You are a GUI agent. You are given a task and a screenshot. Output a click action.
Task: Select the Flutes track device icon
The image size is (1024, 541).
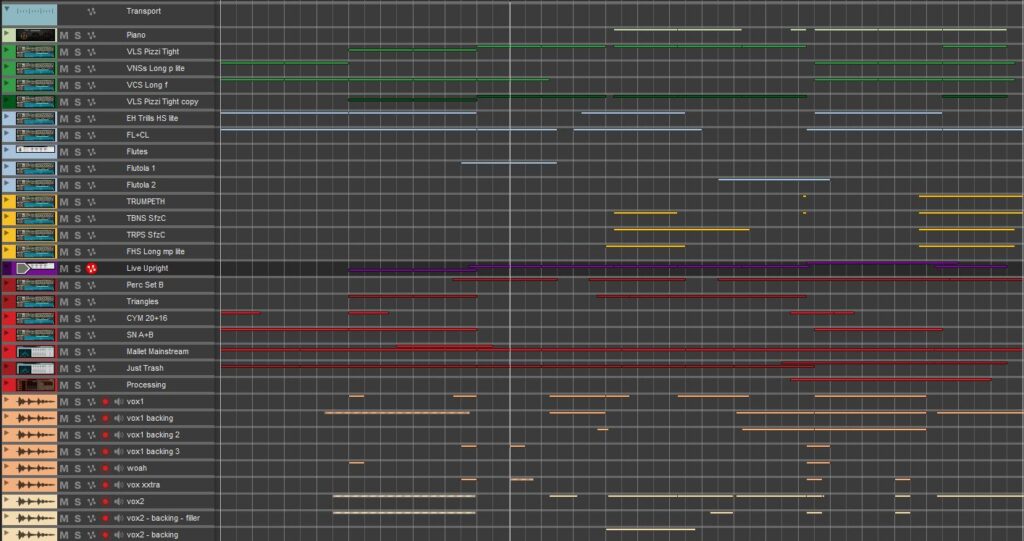(35, 152)
